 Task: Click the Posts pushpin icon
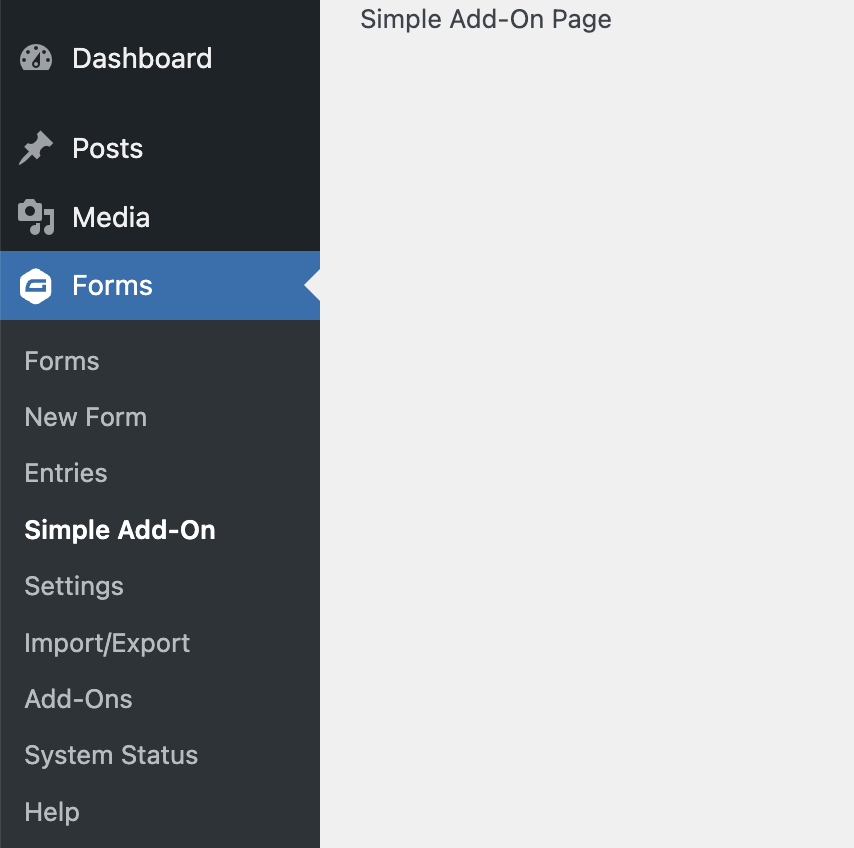pos(36,148)
